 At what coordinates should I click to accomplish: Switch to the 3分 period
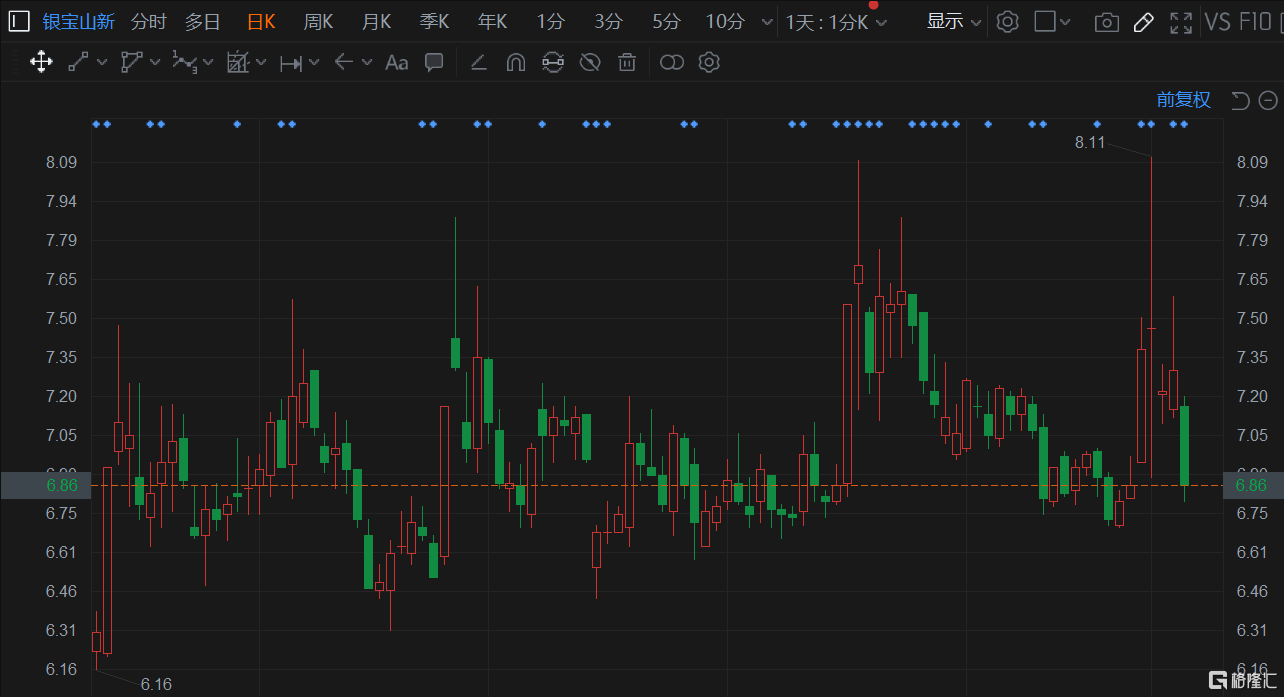[608, 22]
